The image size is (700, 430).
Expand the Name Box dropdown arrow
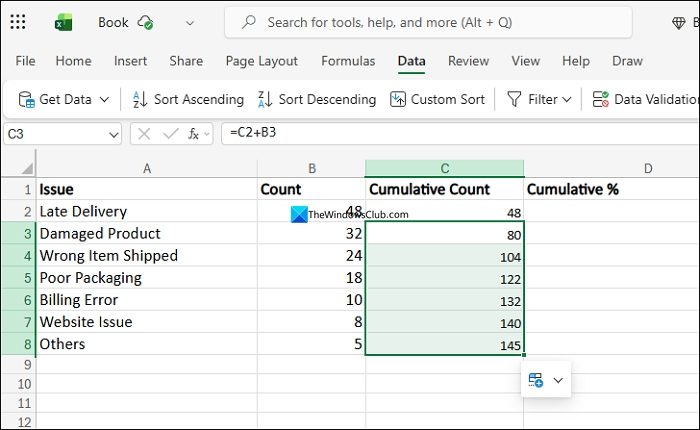114,134
